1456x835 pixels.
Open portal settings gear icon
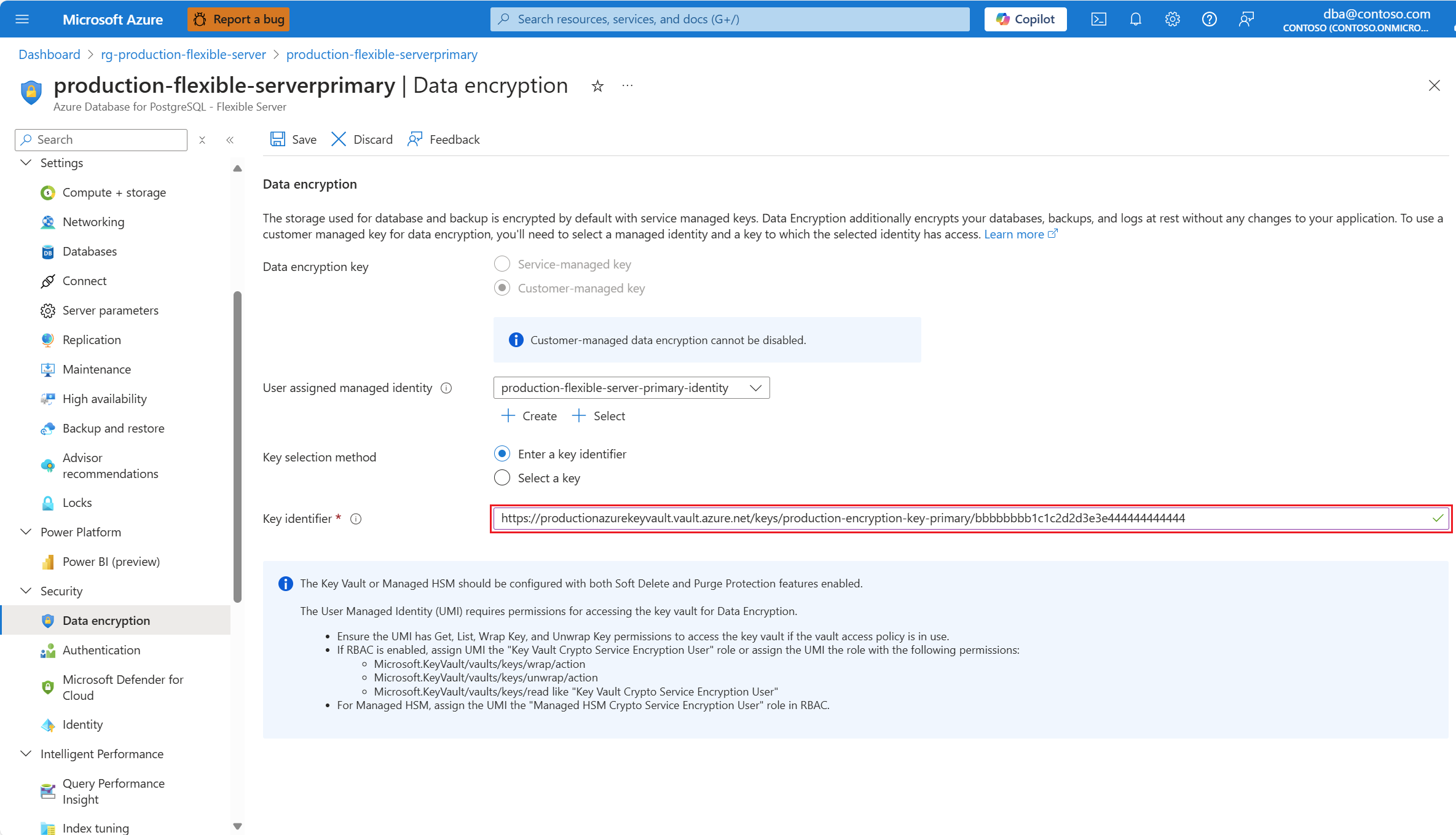point(1172,19)
